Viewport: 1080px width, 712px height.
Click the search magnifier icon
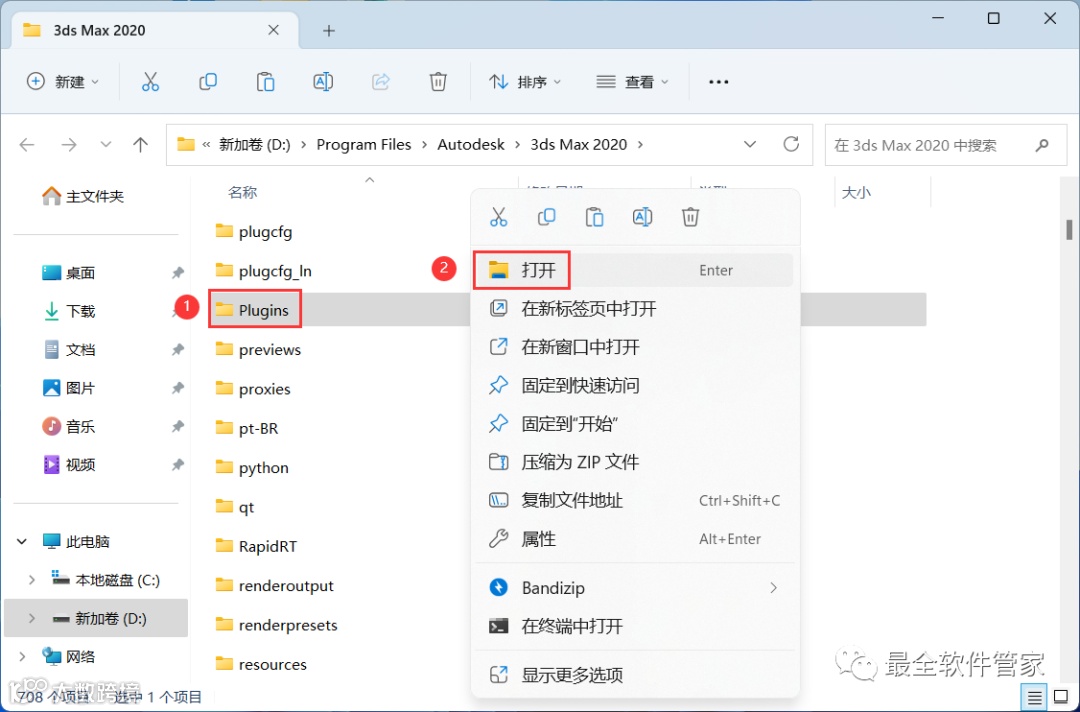1042,145
